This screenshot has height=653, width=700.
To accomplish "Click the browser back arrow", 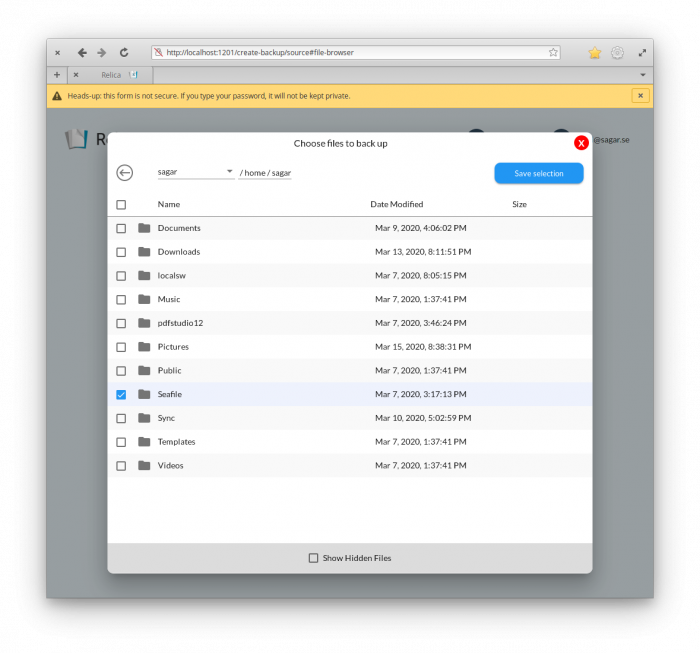I will coord(82,53).
